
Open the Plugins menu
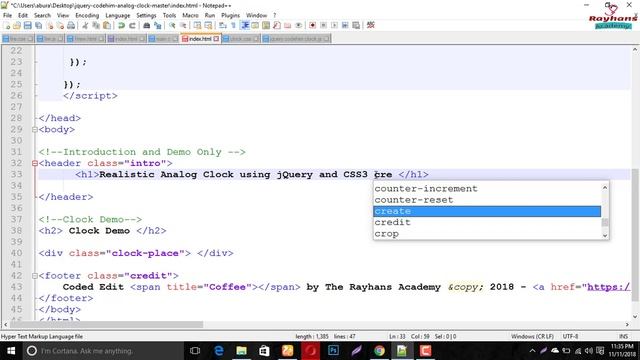click(231, 16)
